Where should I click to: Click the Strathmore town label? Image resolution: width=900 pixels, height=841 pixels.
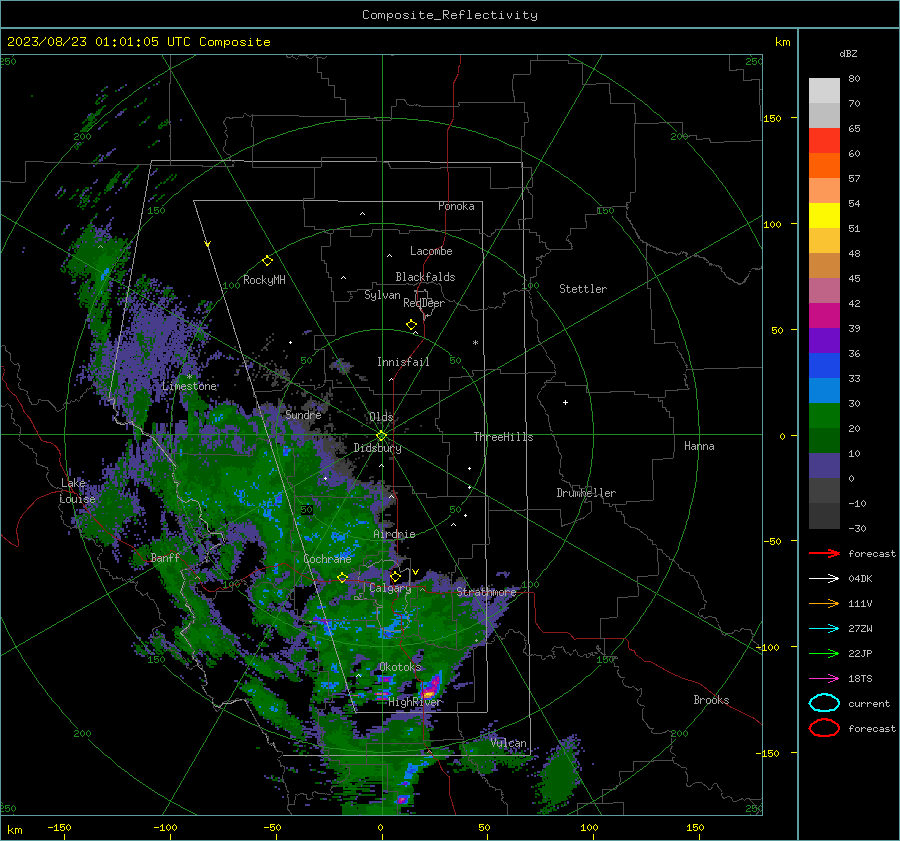486,592
